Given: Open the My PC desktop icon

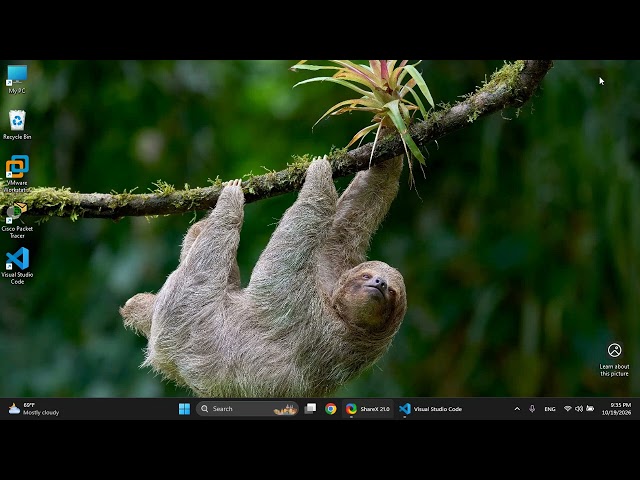Looking at the screenshot, I should [x=17, y=79].
